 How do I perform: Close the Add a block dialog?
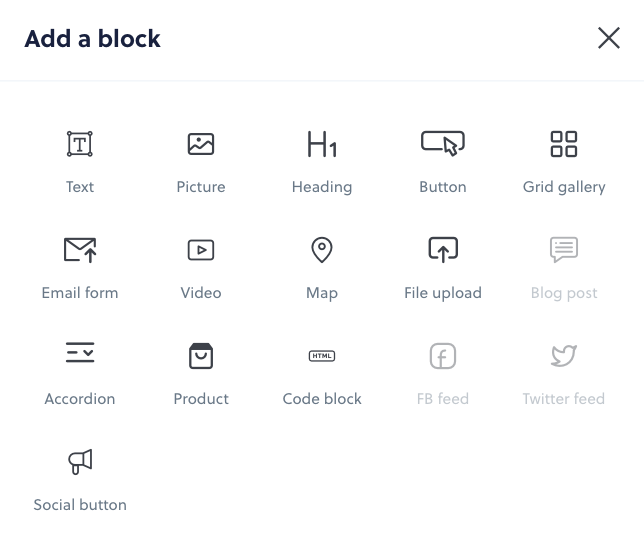coord(609,38)
